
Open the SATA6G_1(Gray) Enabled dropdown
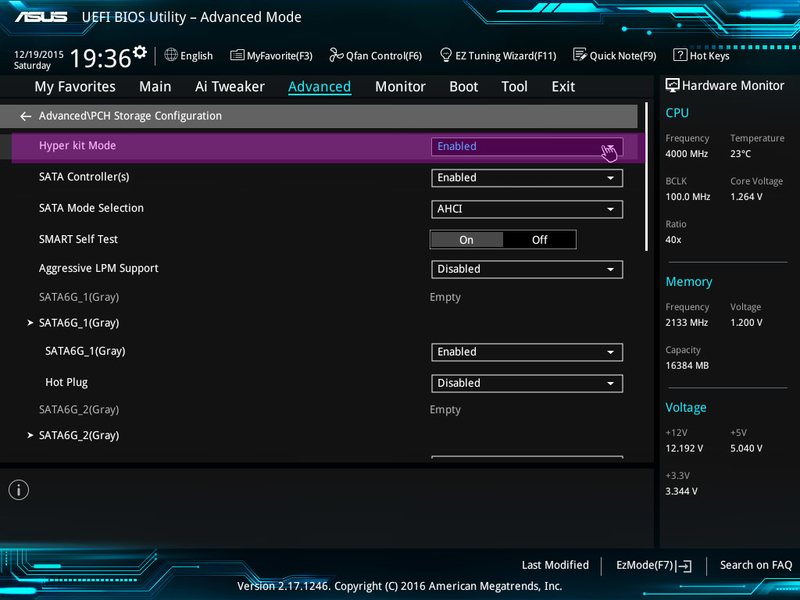pos(527,352)
